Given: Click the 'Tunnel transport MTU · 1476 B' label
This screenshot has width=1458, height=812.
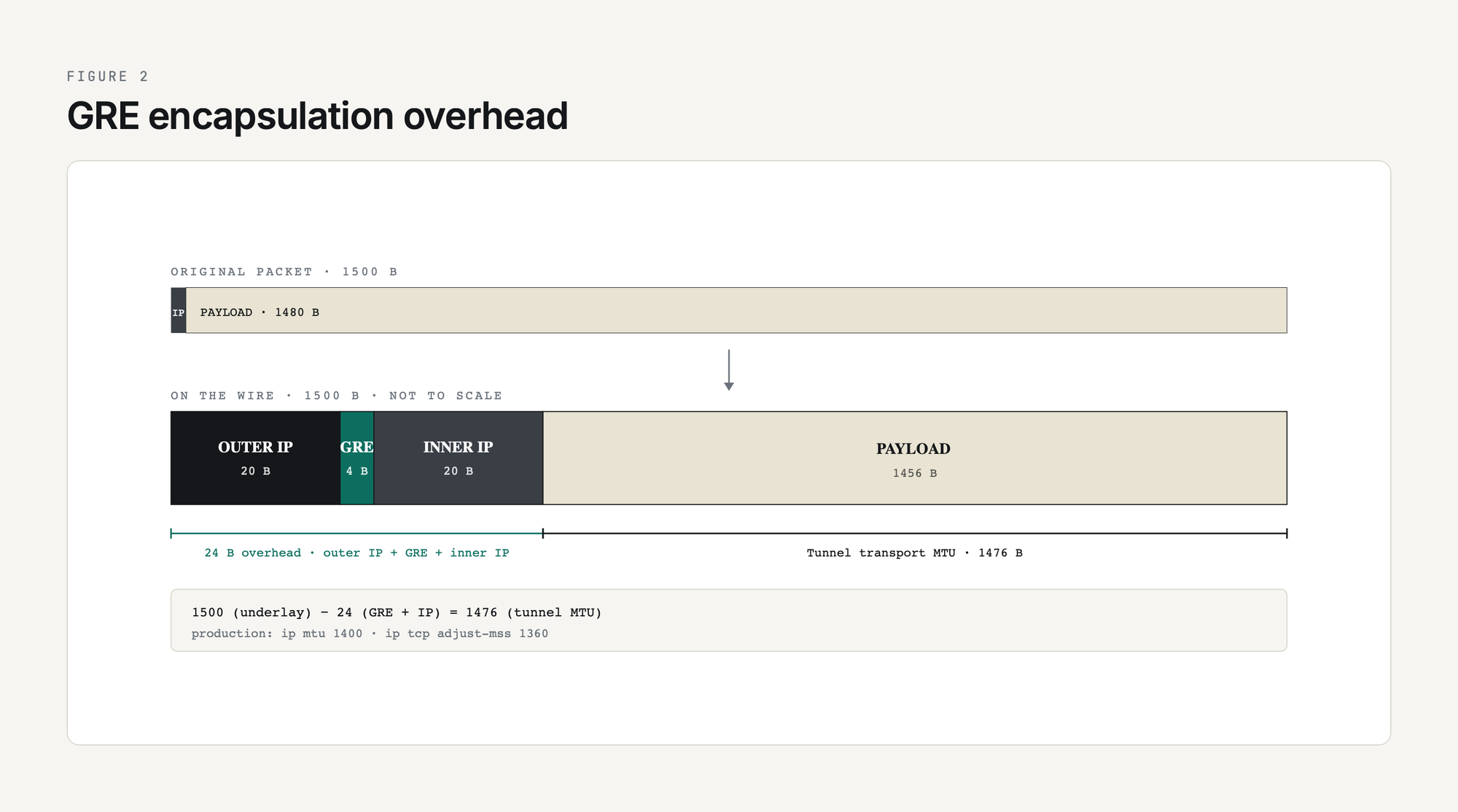Looking at the screenshot, I should (x=915, y=553).
